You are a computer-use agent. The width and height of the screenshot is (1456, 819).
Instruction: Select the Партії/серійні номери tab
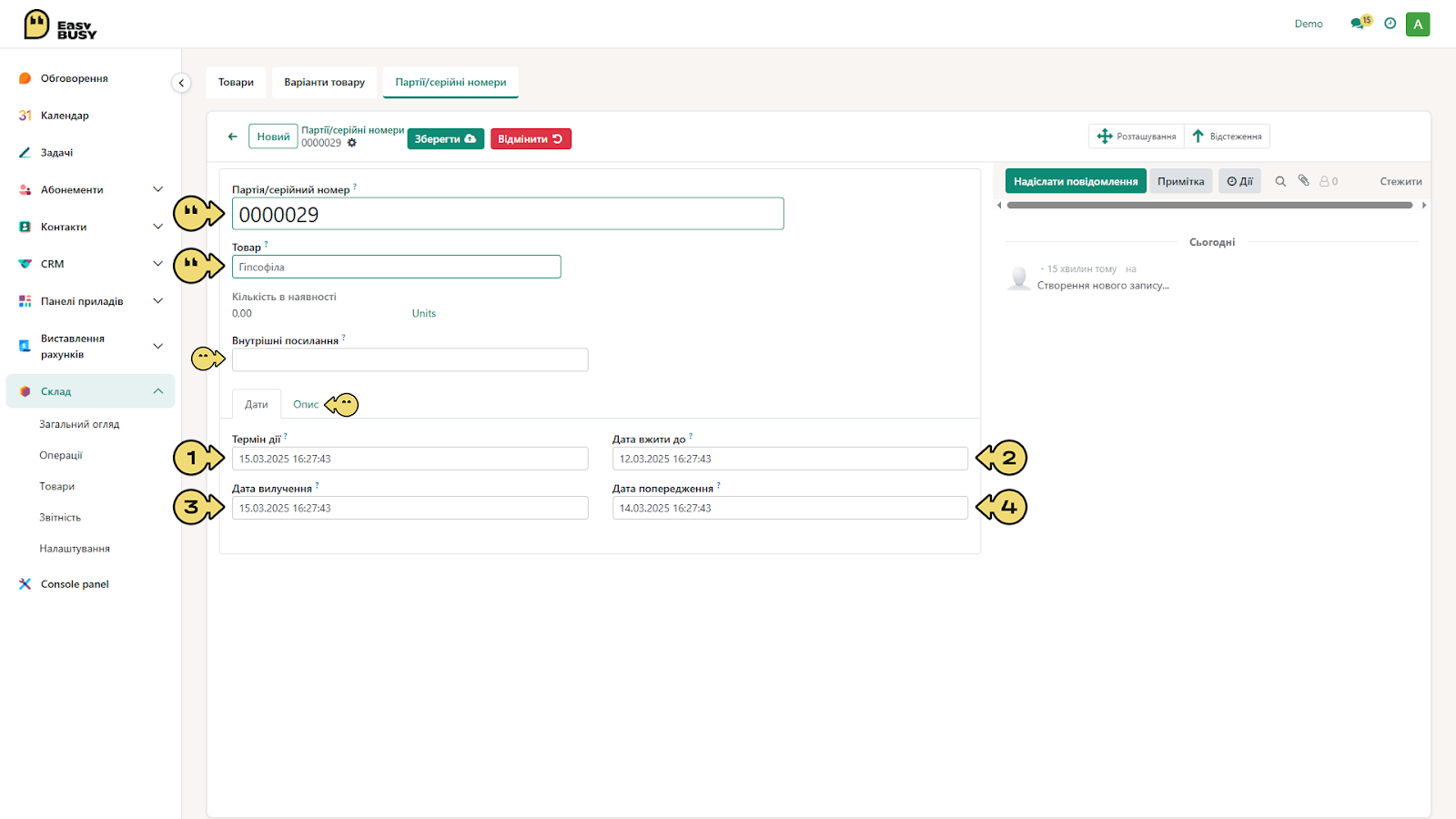click(450, 82)
